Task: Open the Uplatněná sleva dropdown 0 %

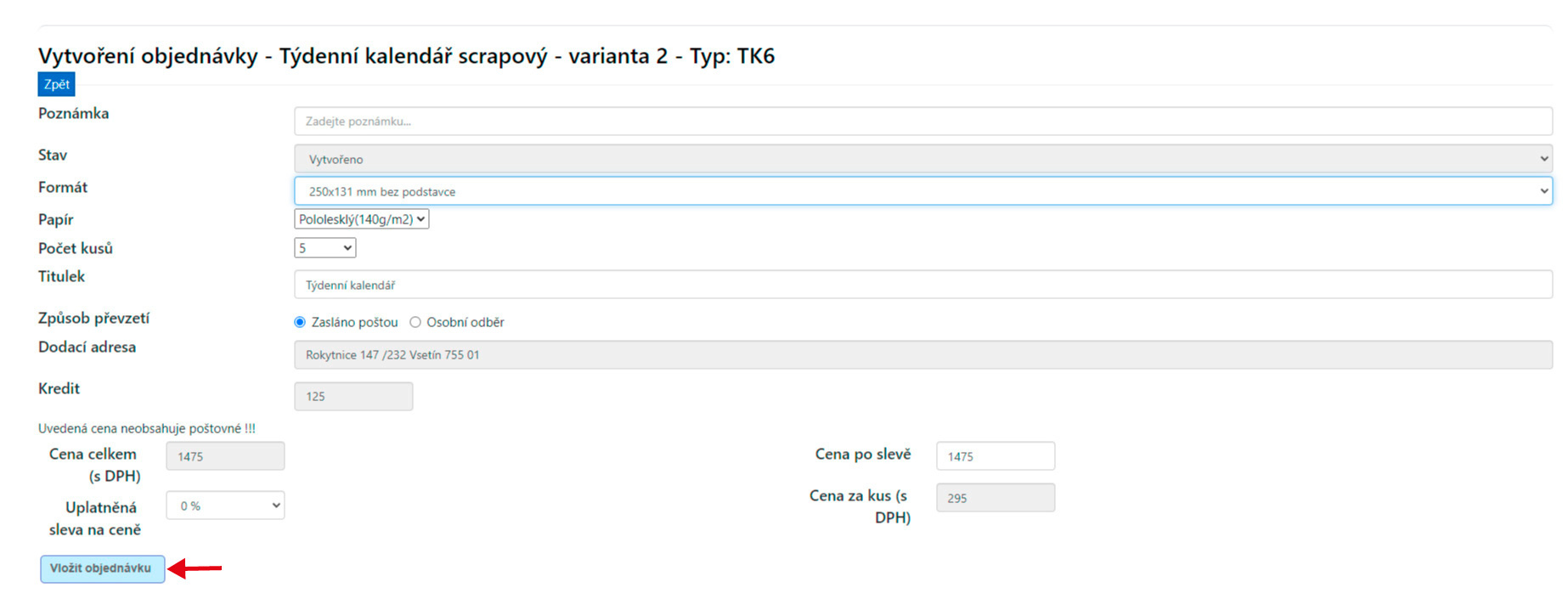Action: point(225,506)
